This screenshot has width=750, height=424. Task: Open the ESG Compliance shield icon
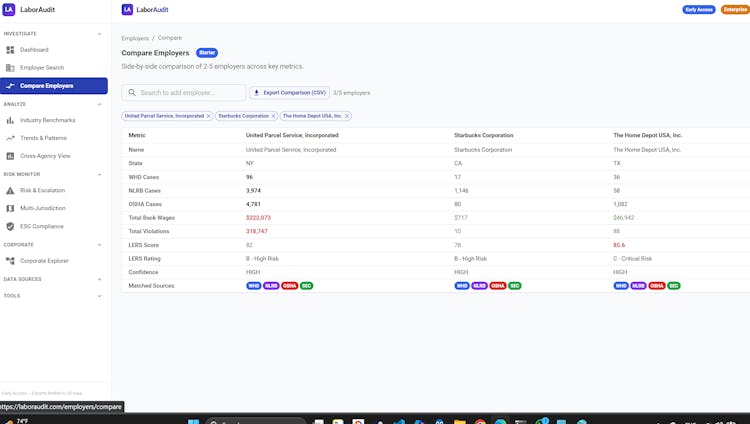click(10, 226)
